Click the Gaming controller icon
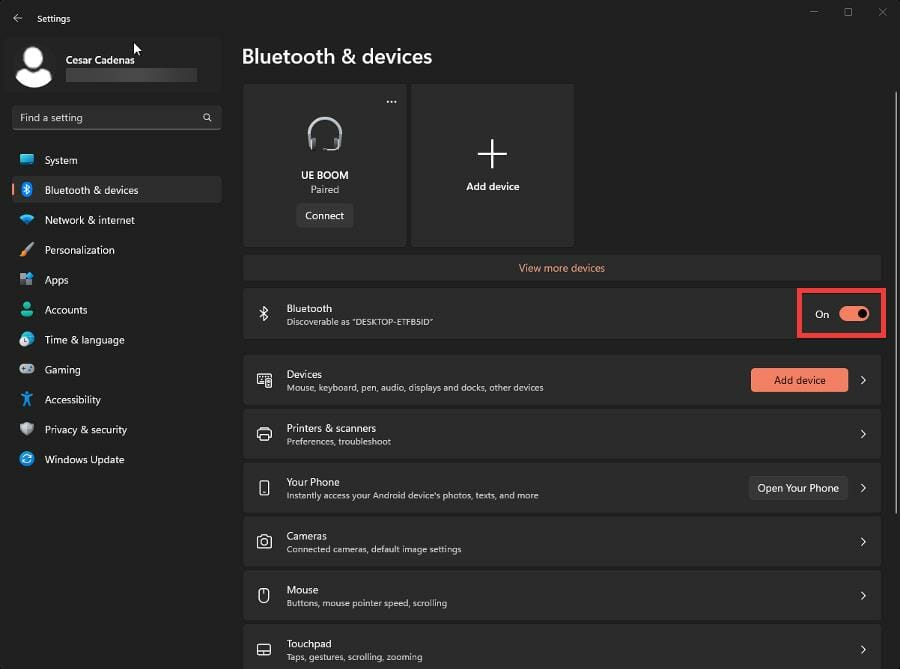 27,369
